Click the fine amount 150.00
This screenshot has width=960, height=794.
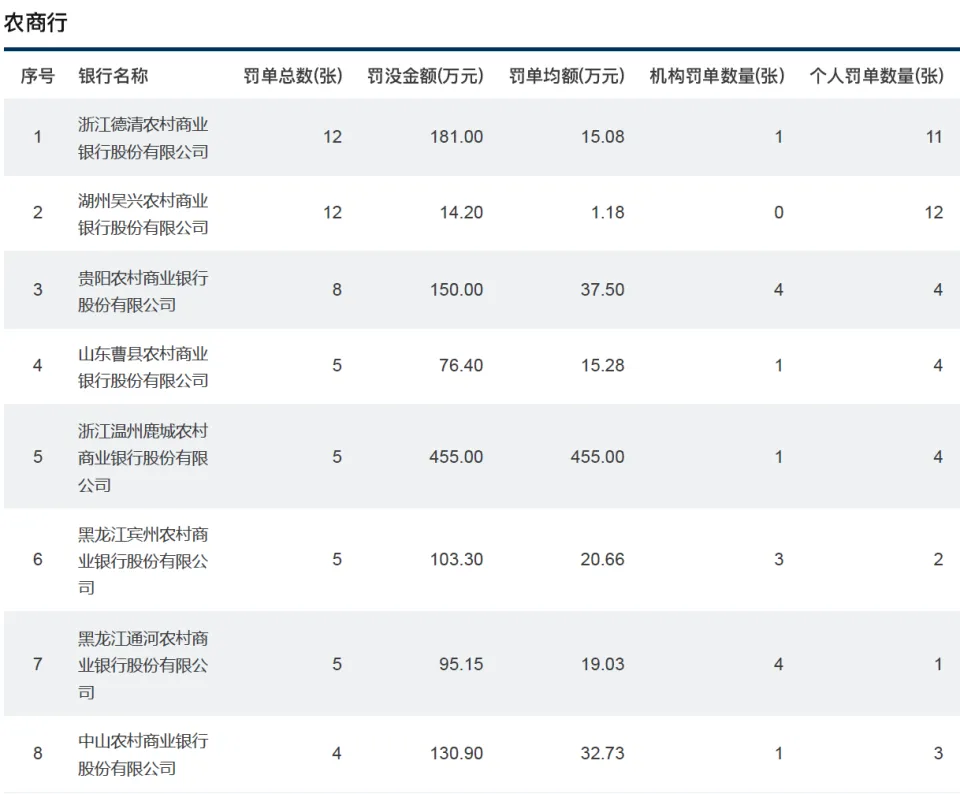[457, 290]
